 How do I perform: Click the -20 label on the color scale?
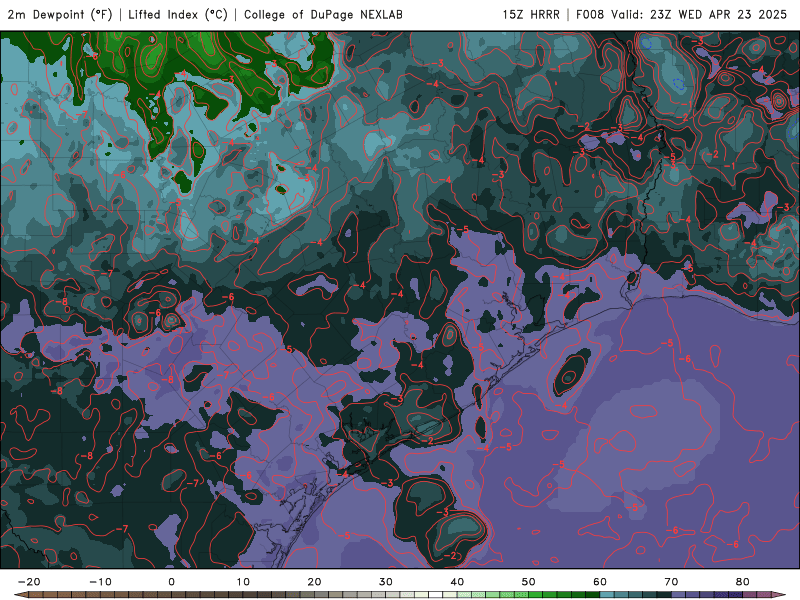click(x=29, y=582)
